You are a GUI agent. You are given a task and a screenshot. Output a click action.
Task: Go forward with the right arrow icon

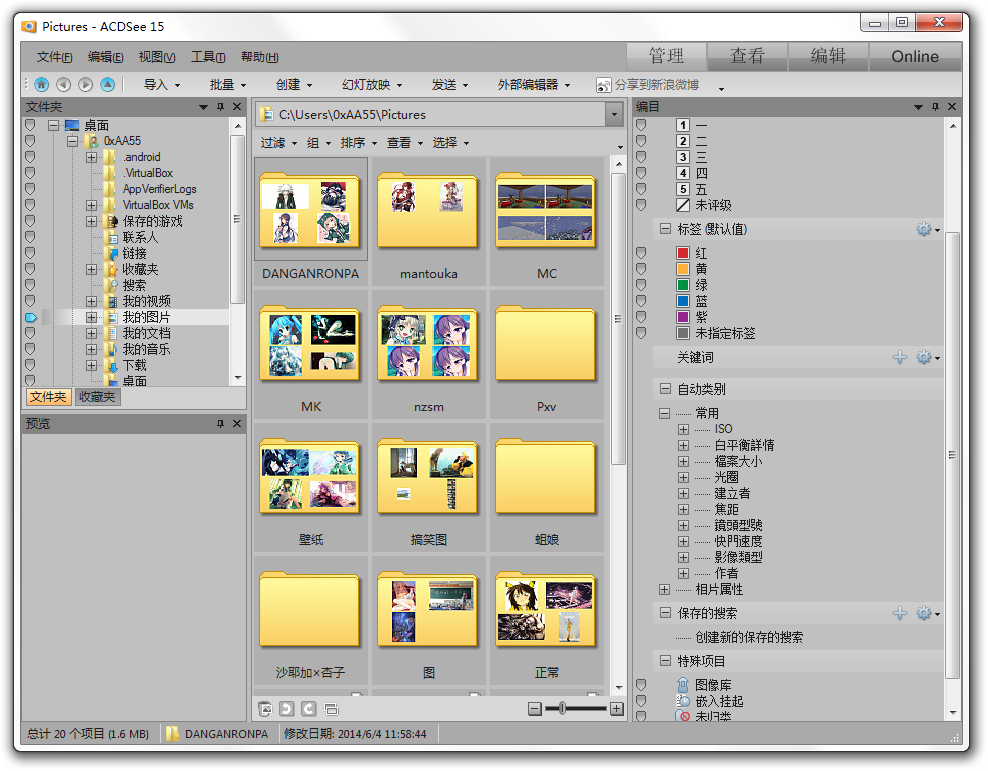click(86, 84)
